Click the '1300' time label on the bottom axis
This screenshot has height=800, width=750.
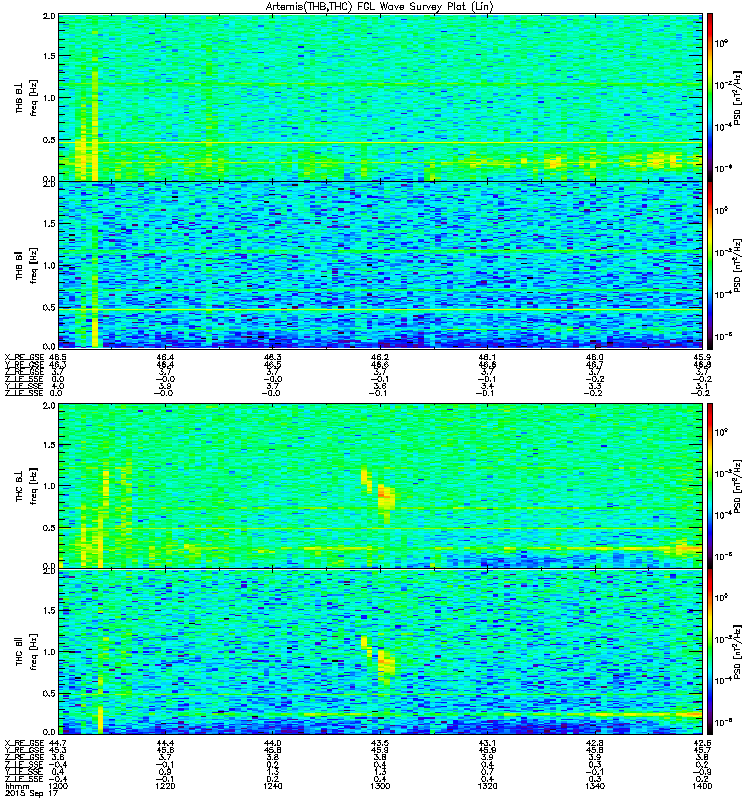381,786
